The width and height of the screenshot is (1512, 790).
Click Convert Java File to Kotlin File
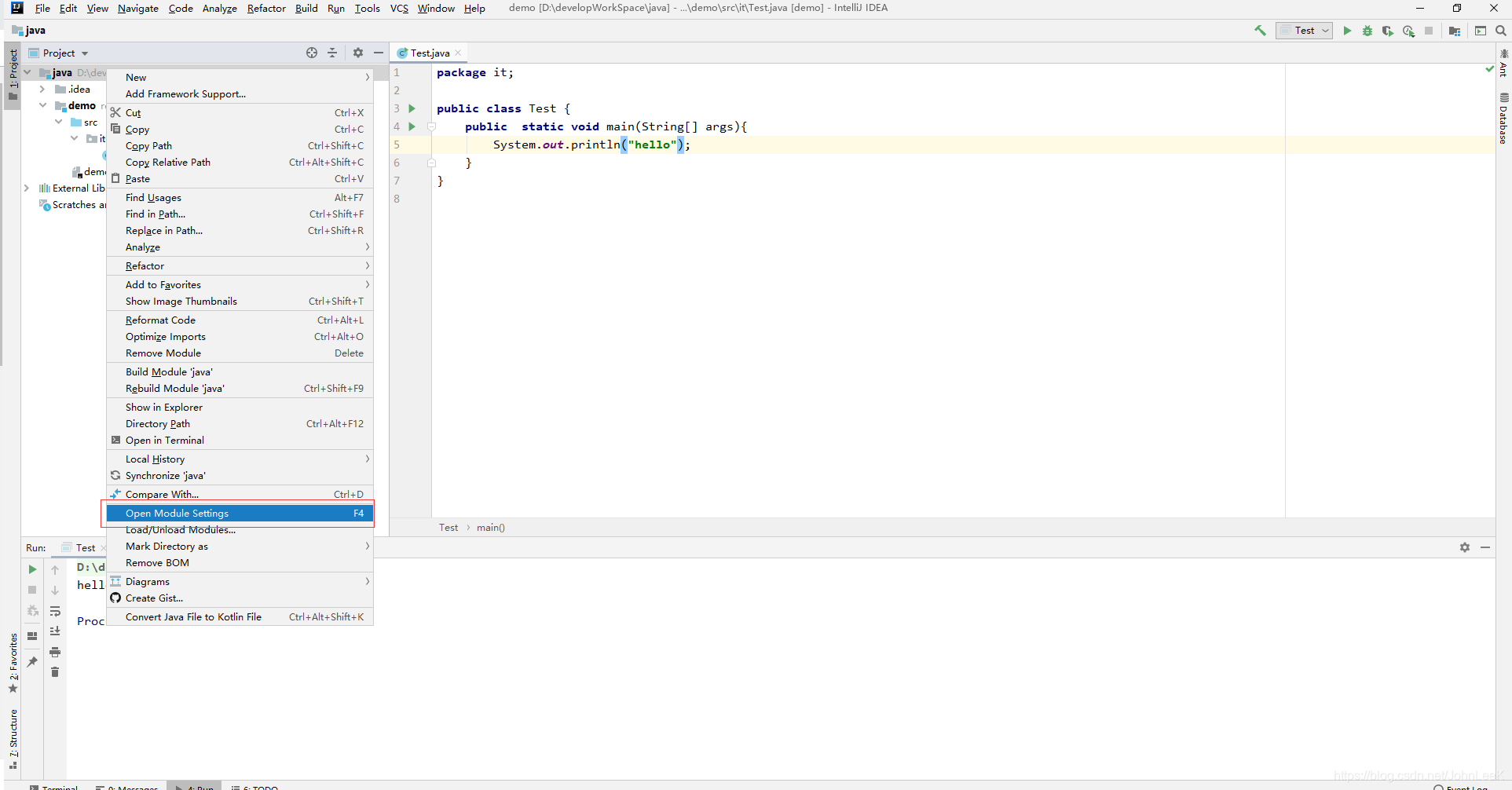[x=193, y=616]
